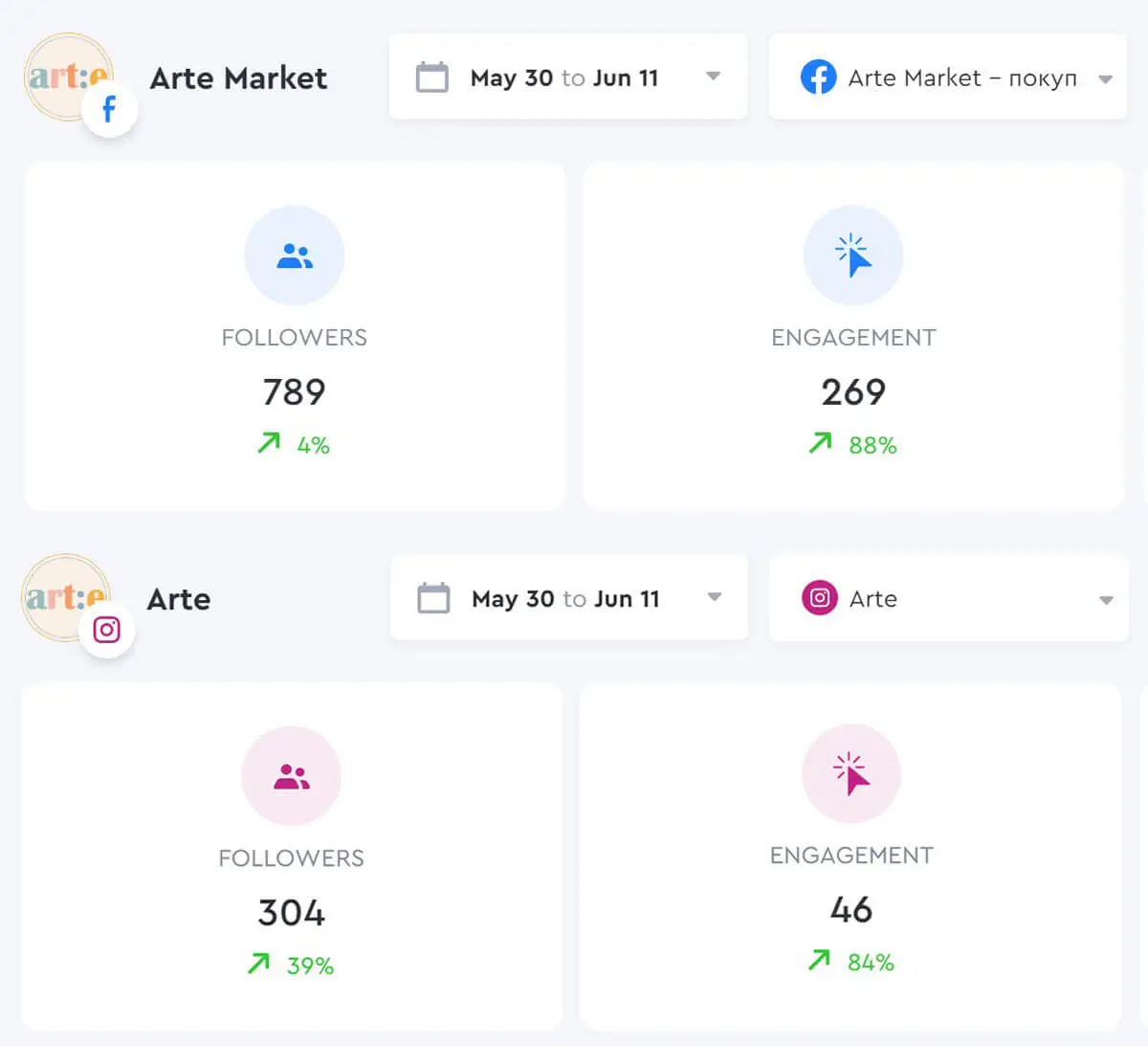This screenshot has height=1046, width=1148.
Task: Open the Arte Instagram account dropdown
Action: pos(1106,598)
